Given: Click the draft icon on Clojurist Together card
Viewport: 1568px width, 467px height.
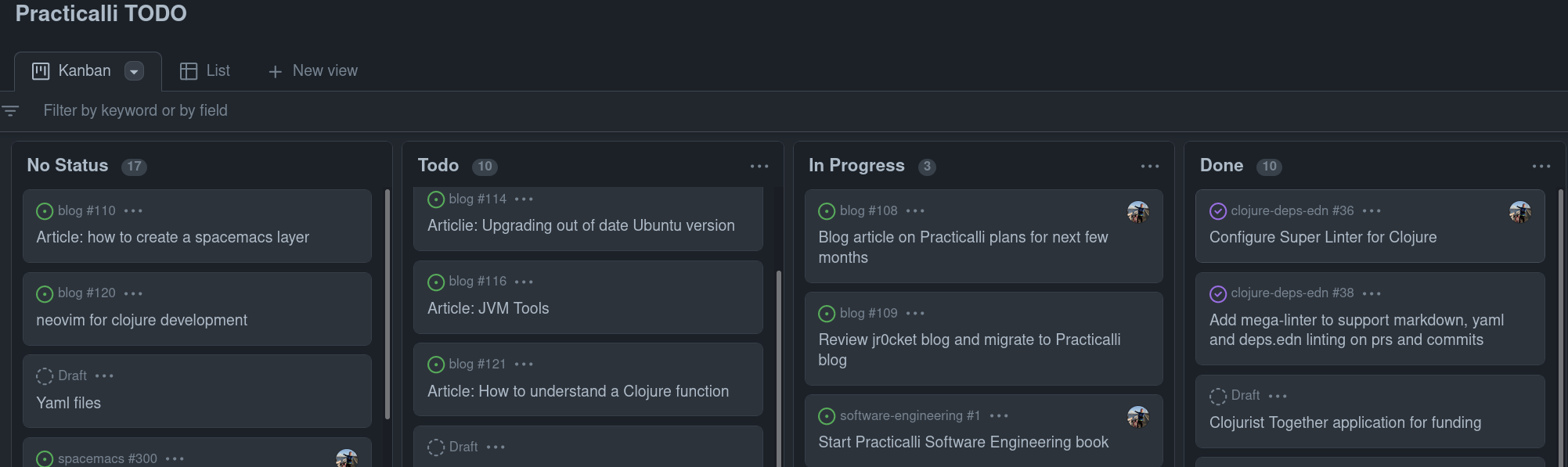Looking at the screenshot, I should 1217,397.
